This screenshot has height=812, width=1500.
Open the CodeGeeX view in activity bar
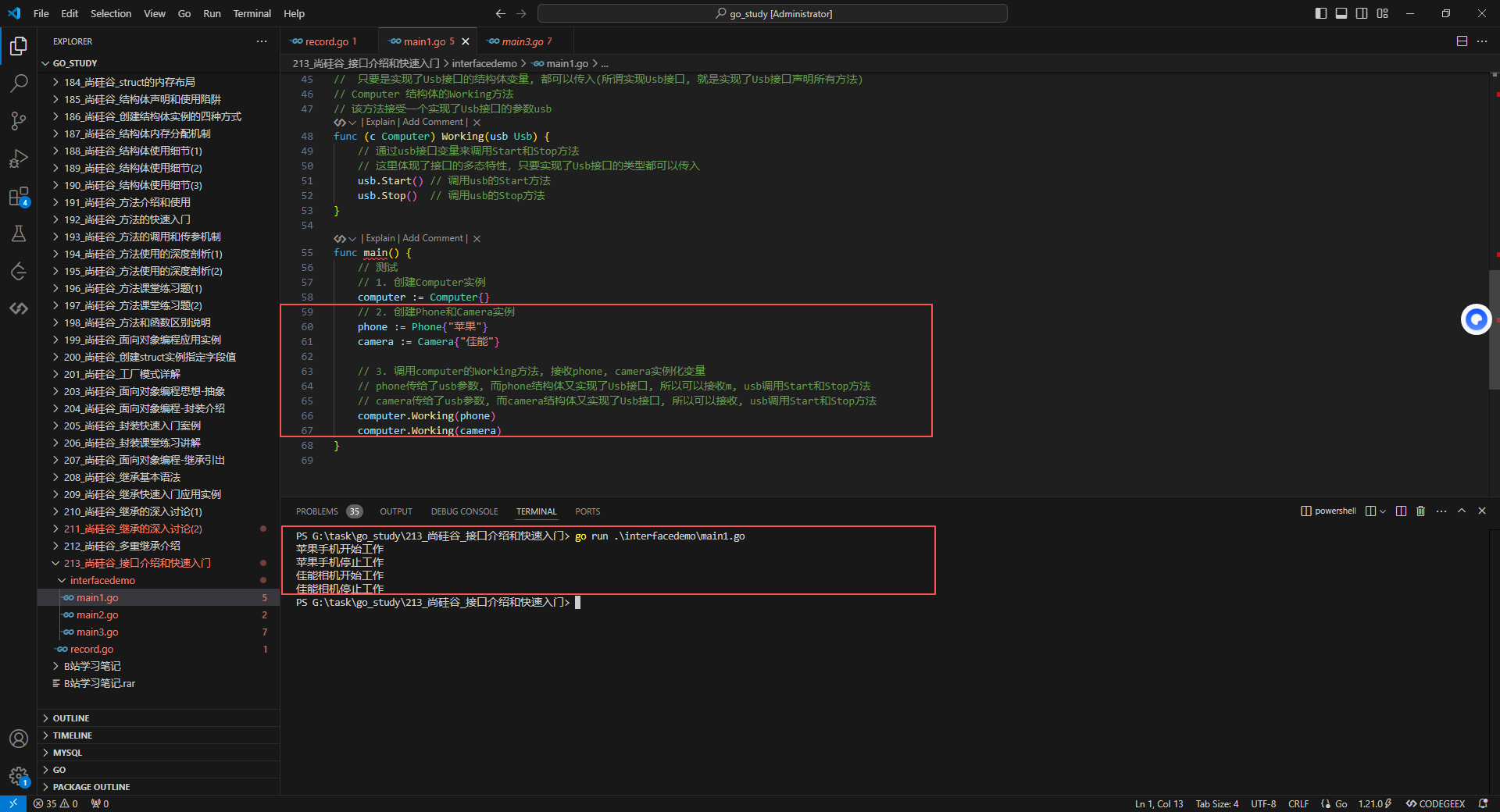[x=19, y=308]
